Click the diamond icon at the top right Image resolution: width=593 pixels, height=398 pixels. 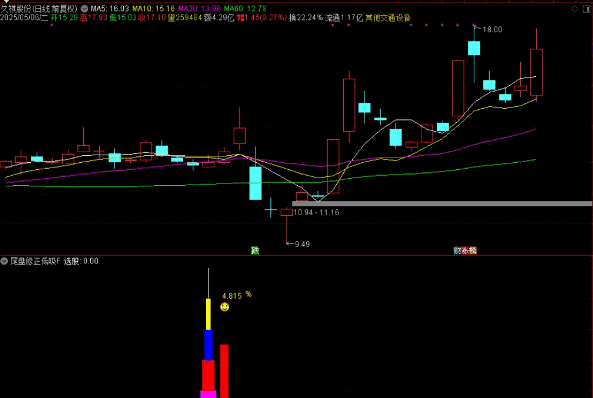574,9
